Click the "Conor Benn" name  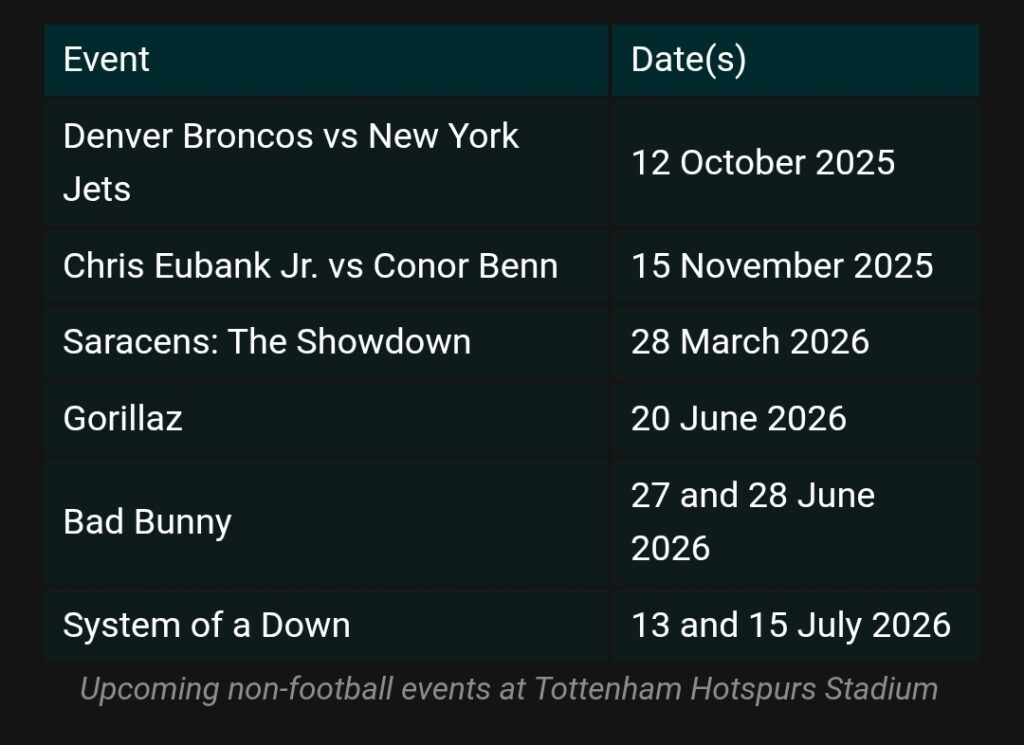click(465, 266)
